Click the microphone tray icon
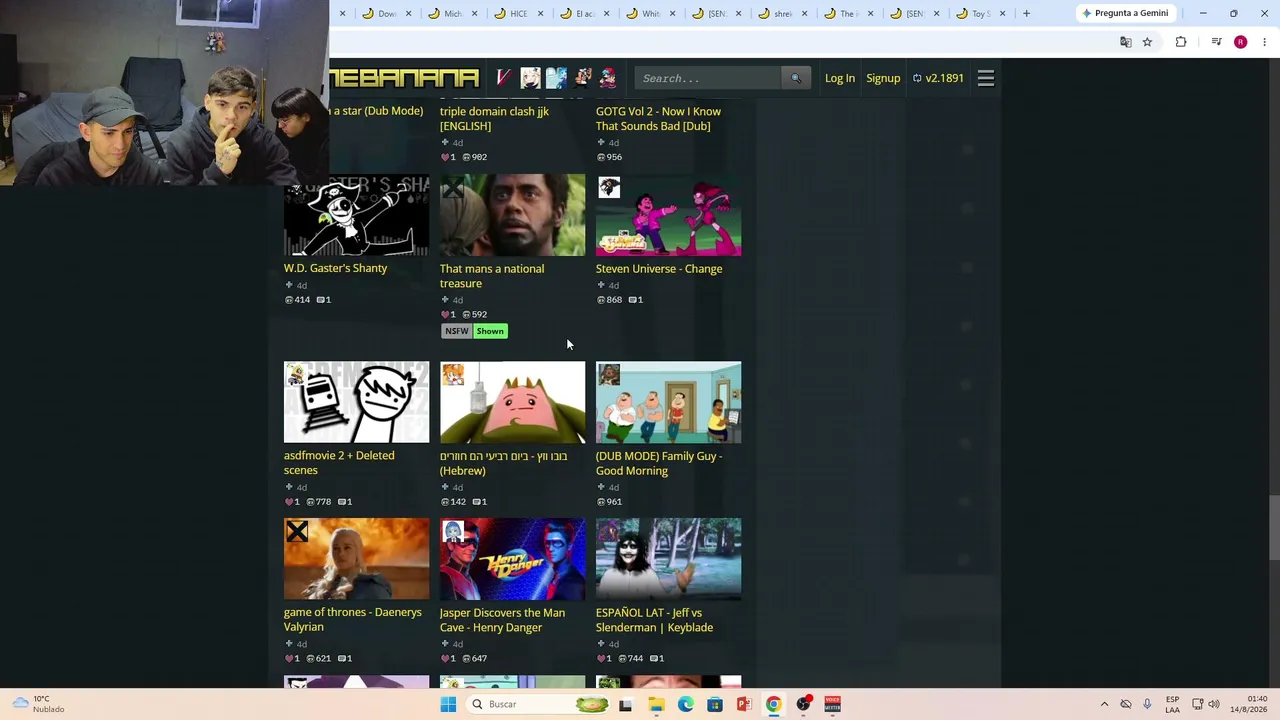The width and height of the screenshot is (1280, 720). [1147, 704]
